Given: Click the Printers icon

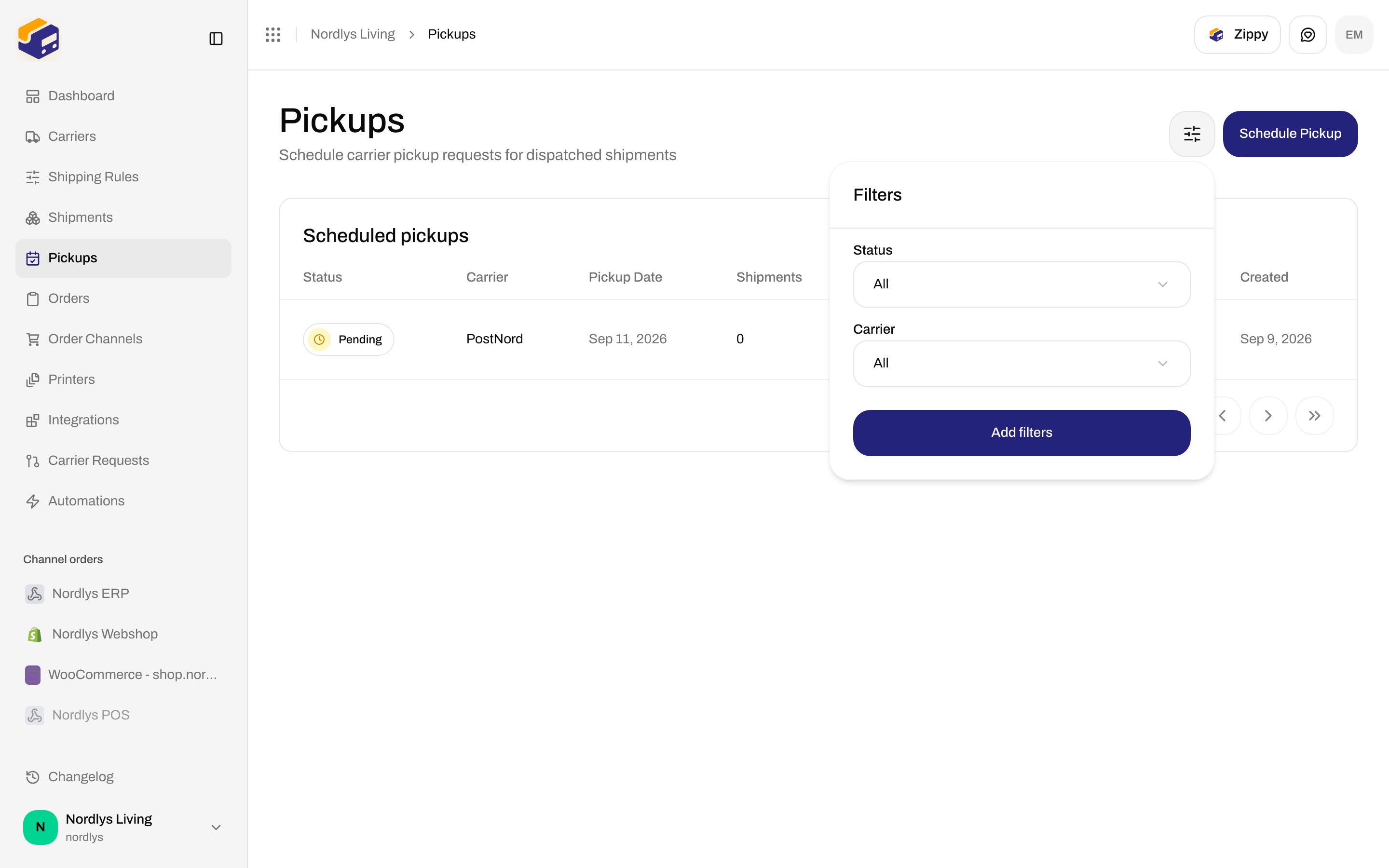Looking at the screenshot, I should point(33,380).
